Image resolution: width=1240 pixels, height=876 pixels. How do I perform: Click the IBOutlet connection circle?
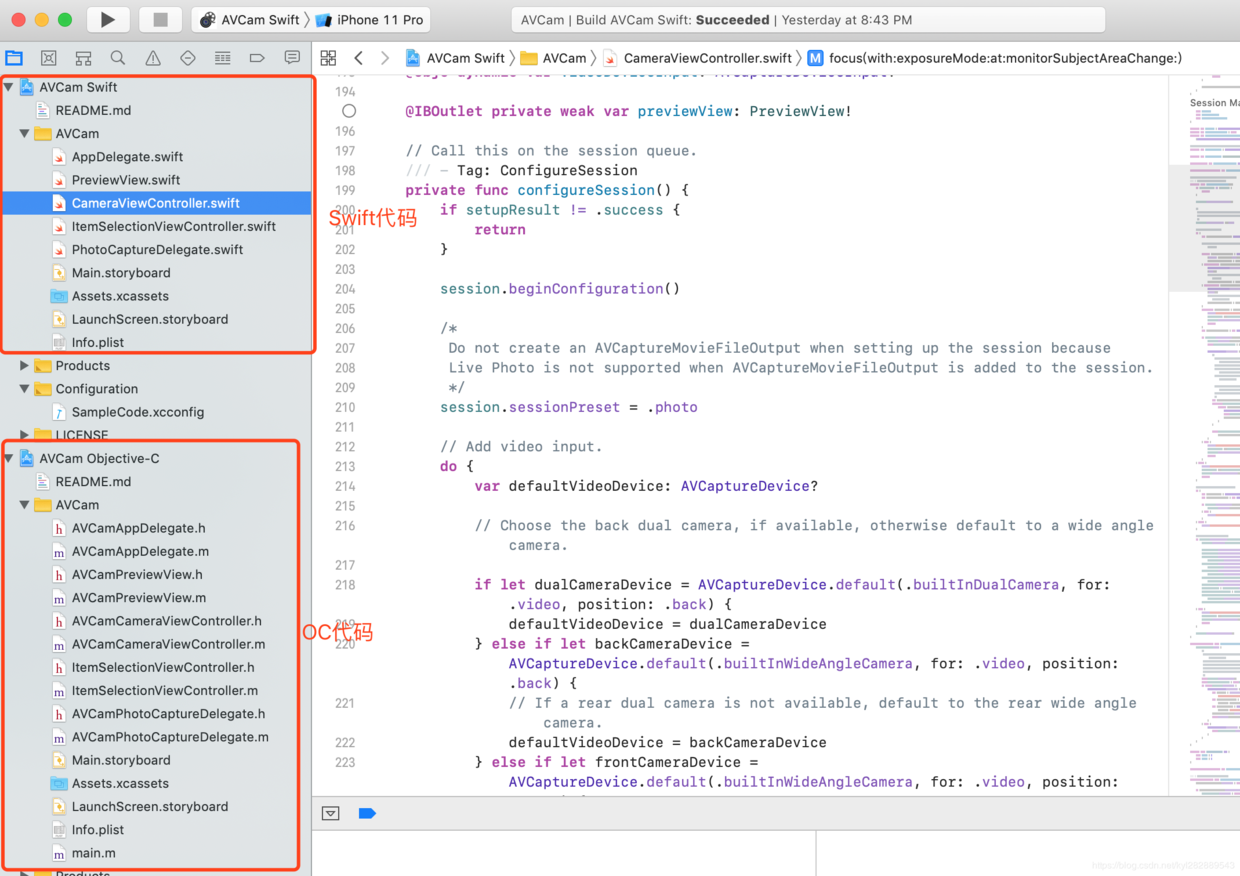348,111
